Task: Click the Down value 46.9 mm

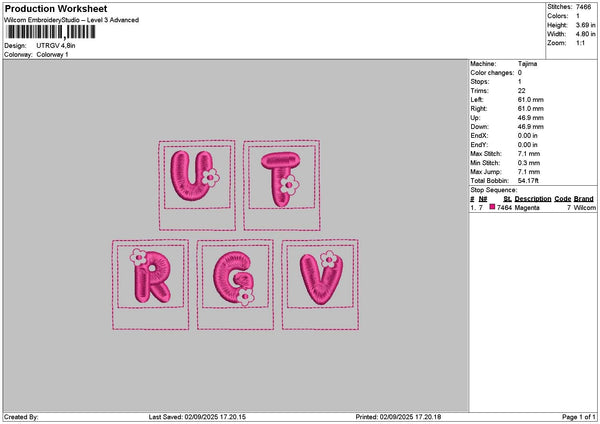Action: pyautogui.click(x=530, y=126)
